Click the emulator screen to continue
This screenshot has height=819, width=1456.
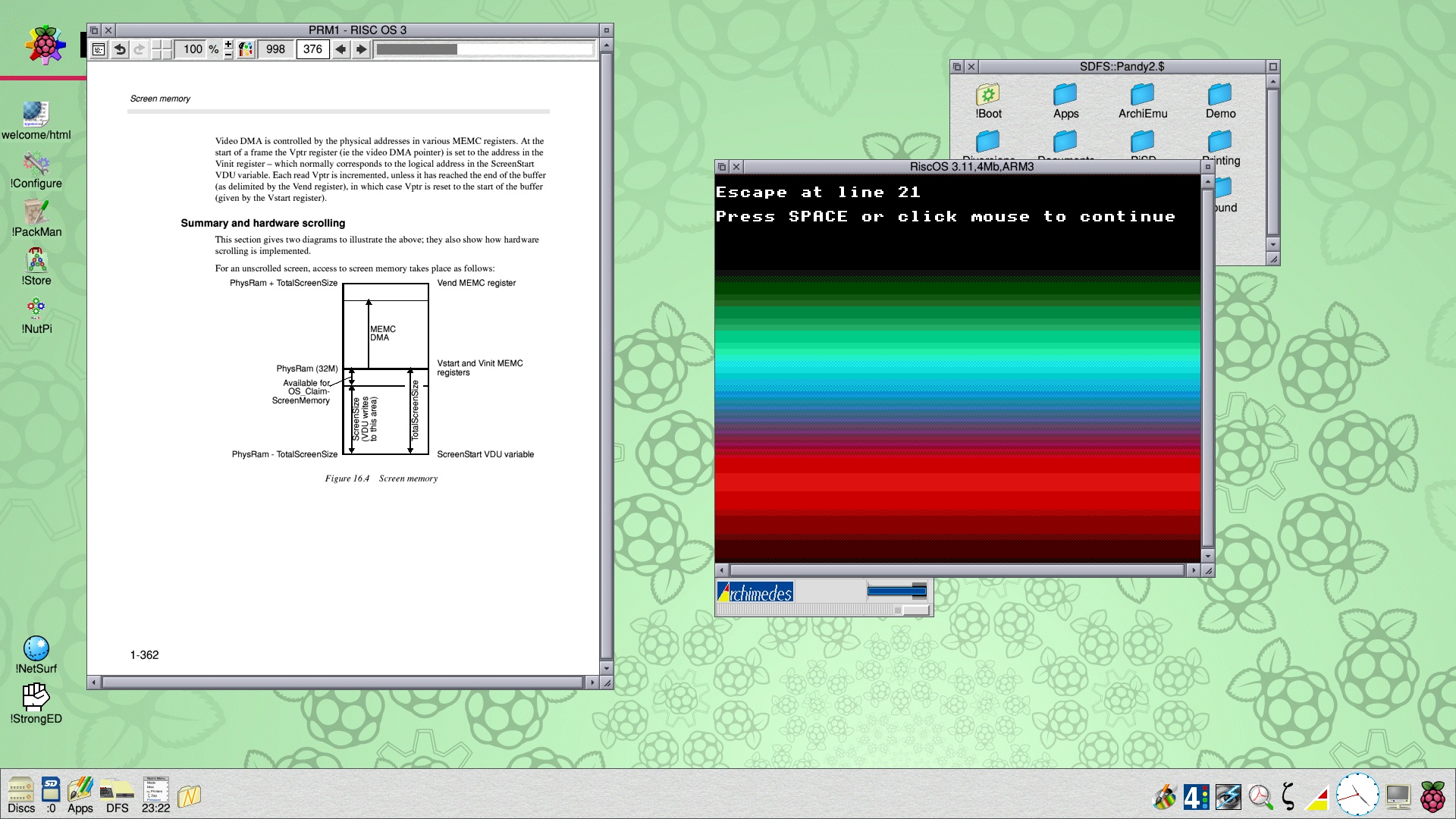(957, 369)
